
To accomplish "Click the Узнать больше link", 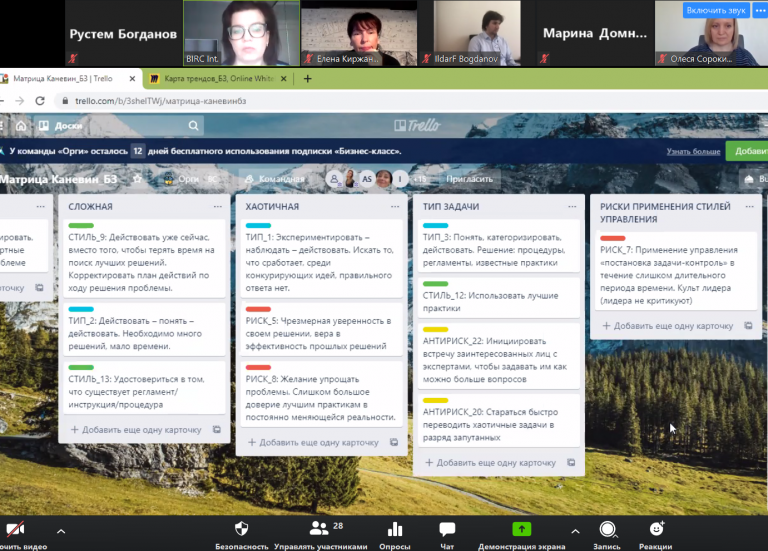I will (x=693, y=151).
